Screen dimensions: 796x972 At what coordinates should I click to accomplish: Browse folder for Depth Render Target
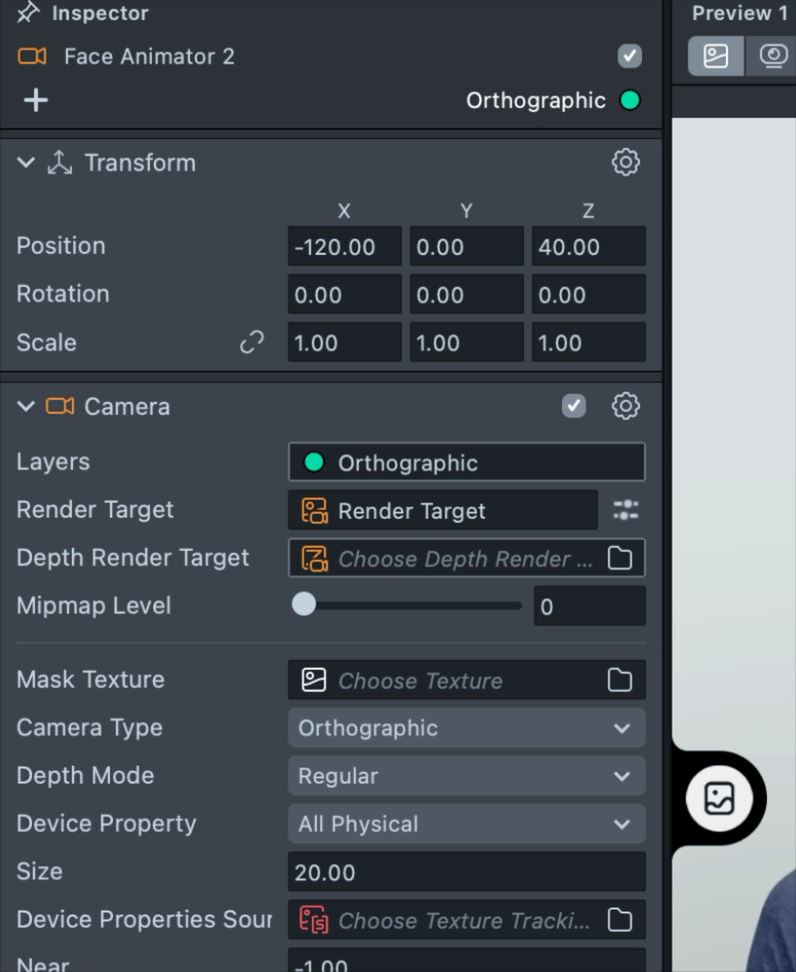pos(620,559)
